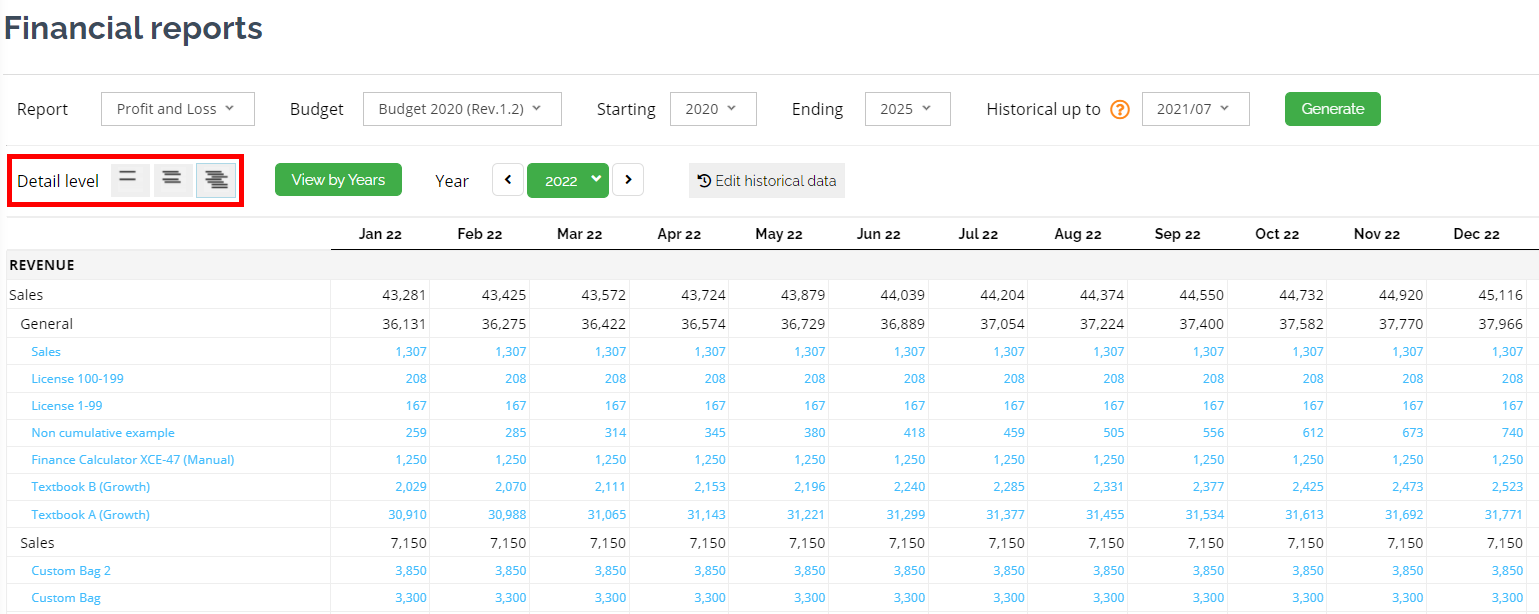The height and width of the screenshot is (614, 1539).
Task: Click the Financial reports page title
Action: pos(133,28)
